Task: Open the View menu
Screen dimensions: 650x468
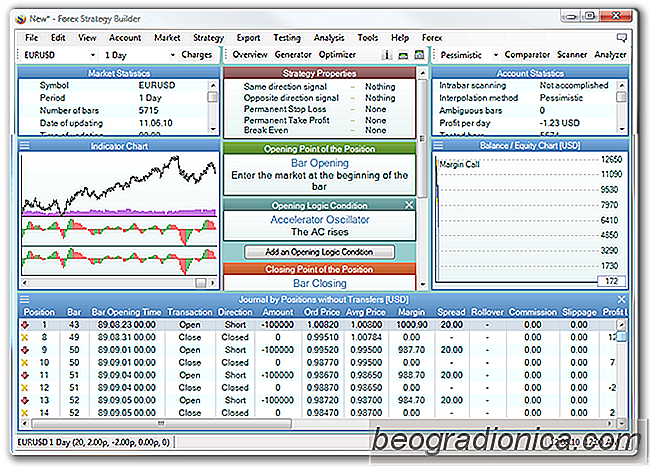Action: [x=87, y=38]
